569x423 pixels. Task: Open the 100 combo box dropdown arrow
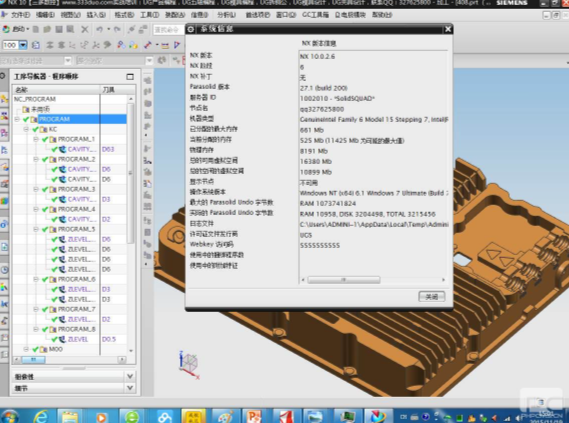[x=23, y=45]
